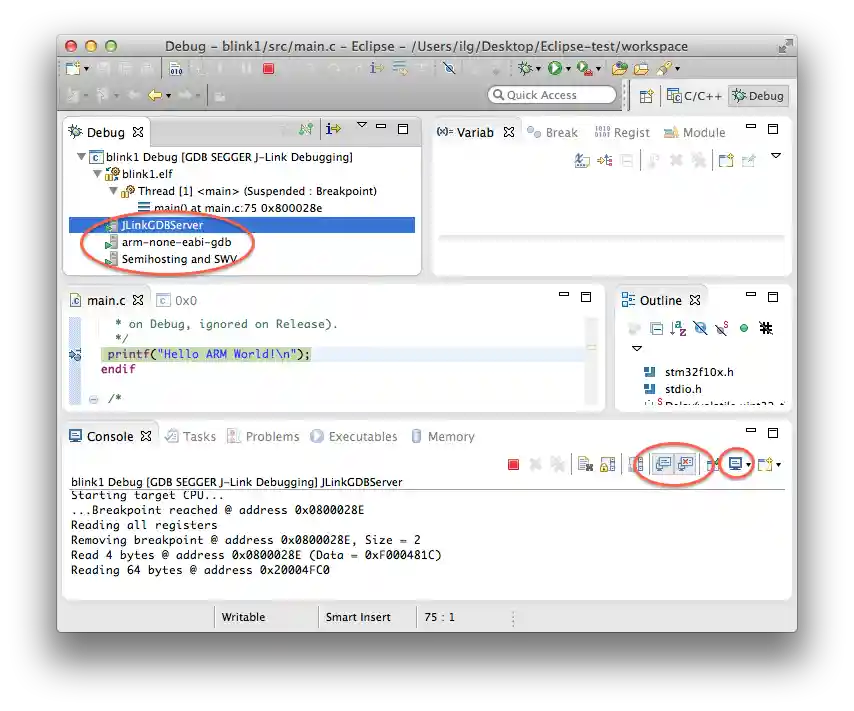
Task: Click Collapse All in Variables view
Action: 627,160
